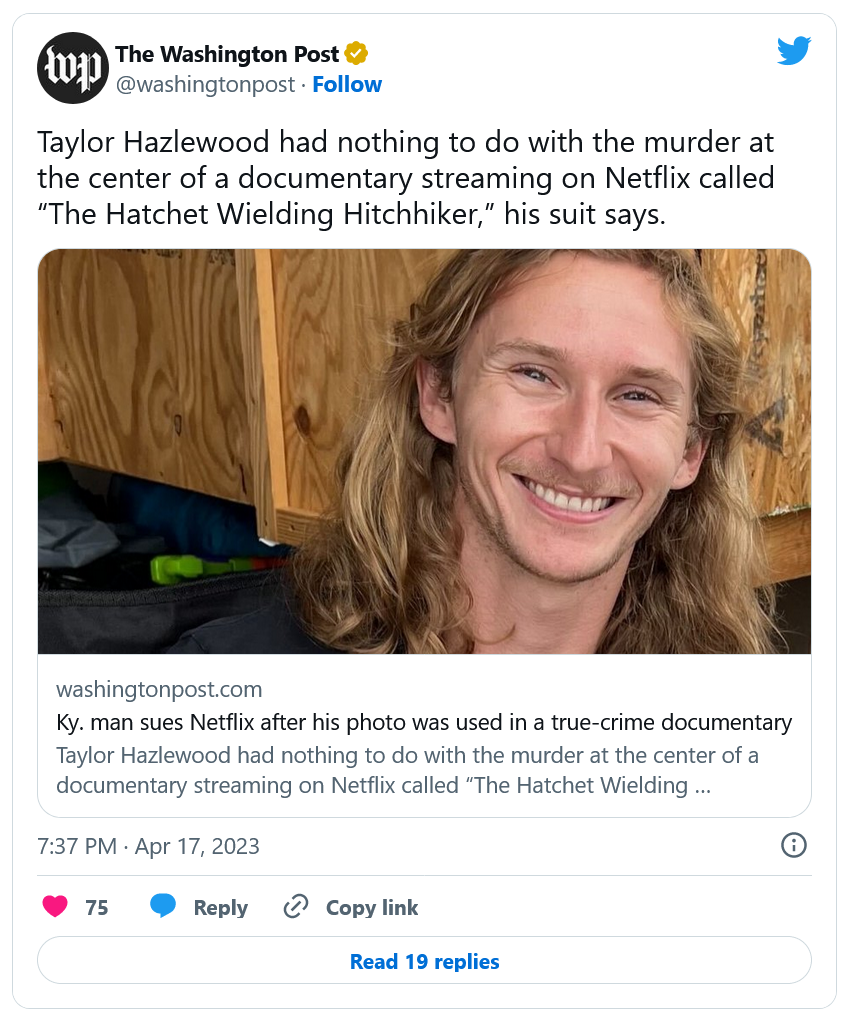
Task: Click the Washington Post profile avatar
Action: click(x=72, y=68)
